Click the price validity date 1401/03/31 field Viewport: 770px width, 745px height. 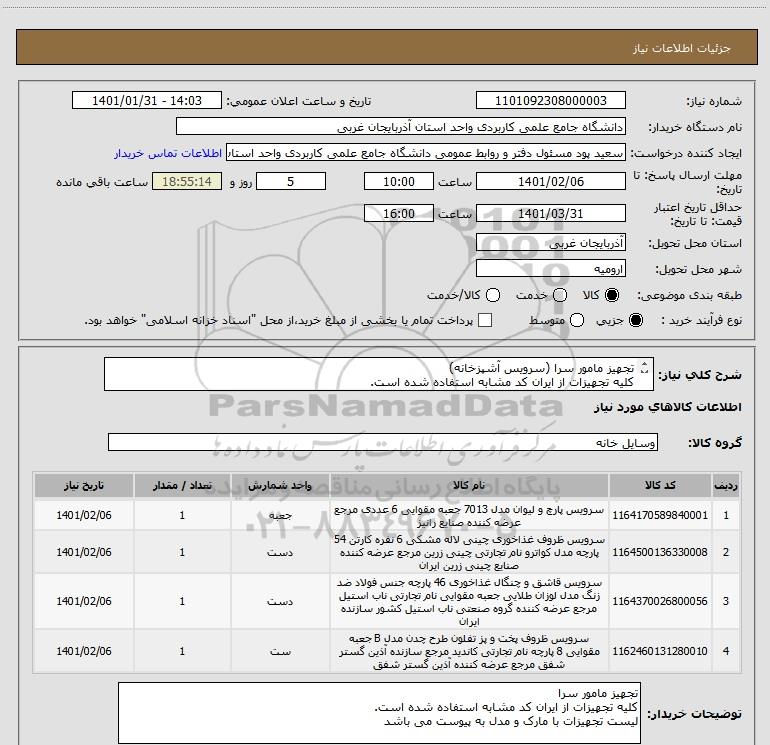point(550,214)
